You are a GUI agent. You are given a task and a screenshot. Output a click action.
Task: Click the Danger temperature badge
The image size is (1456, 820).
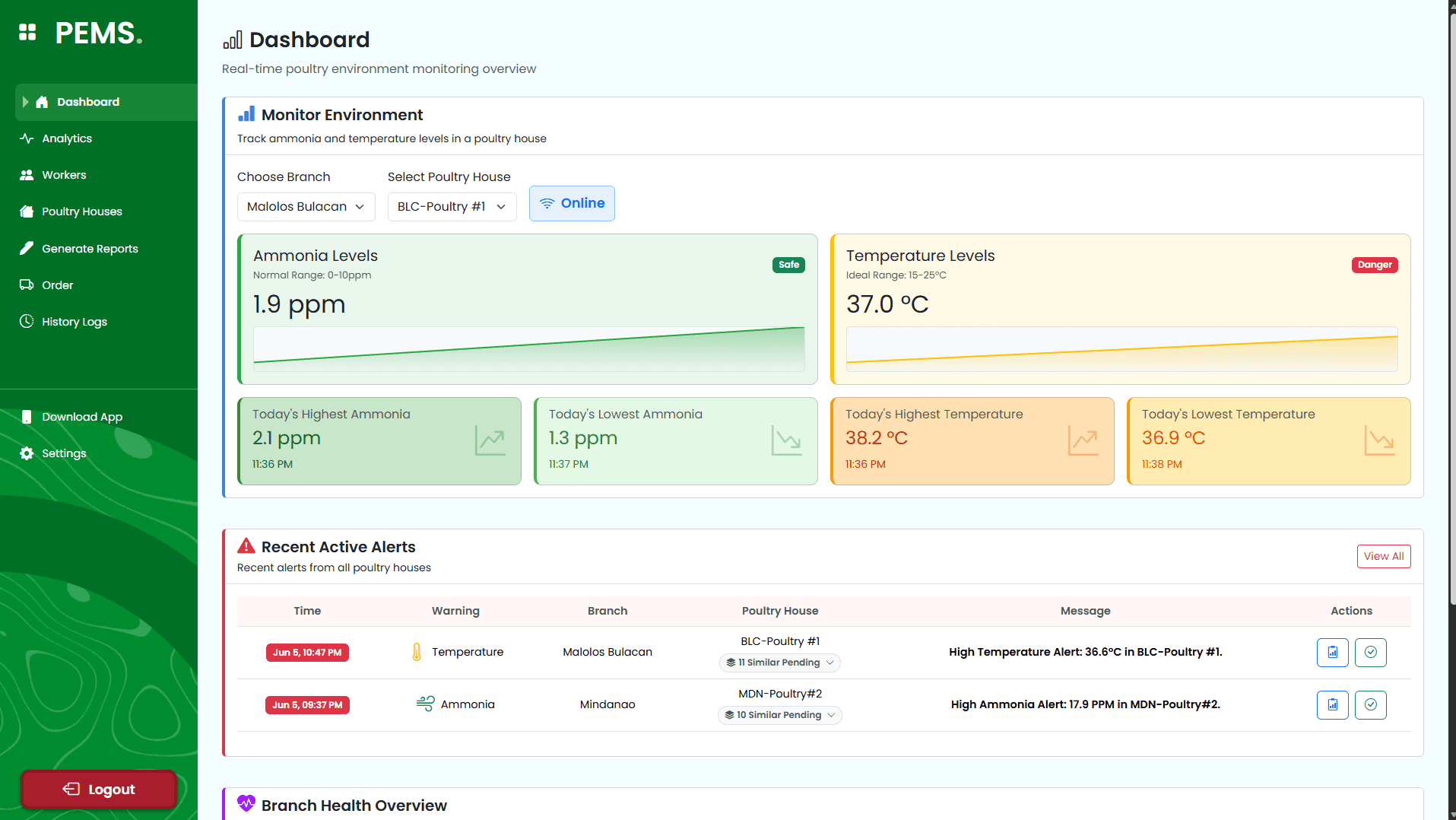[x=1375, y=265]
